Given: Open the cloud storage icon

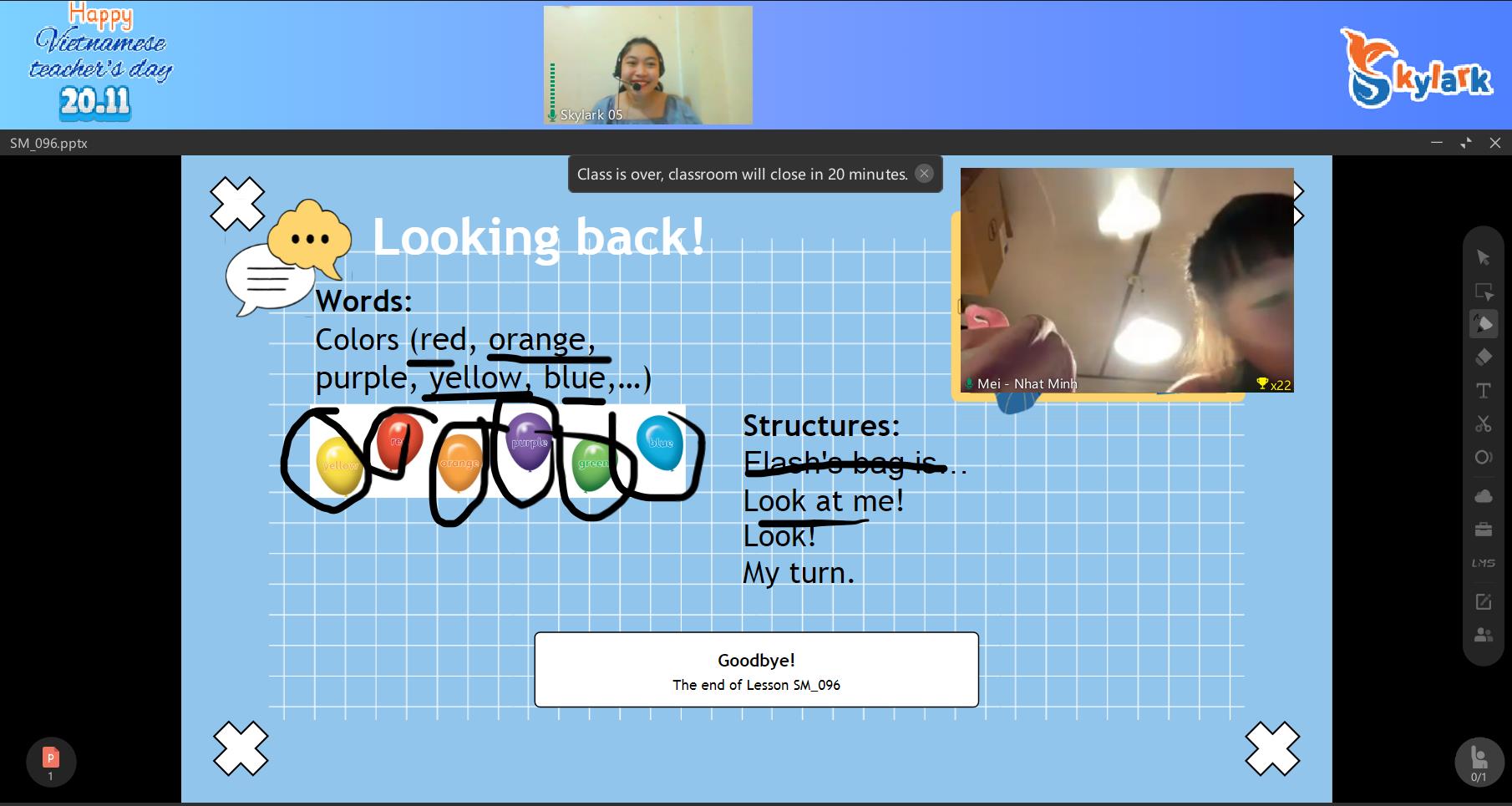Looking at the screenshot, I should [1483, 496].
